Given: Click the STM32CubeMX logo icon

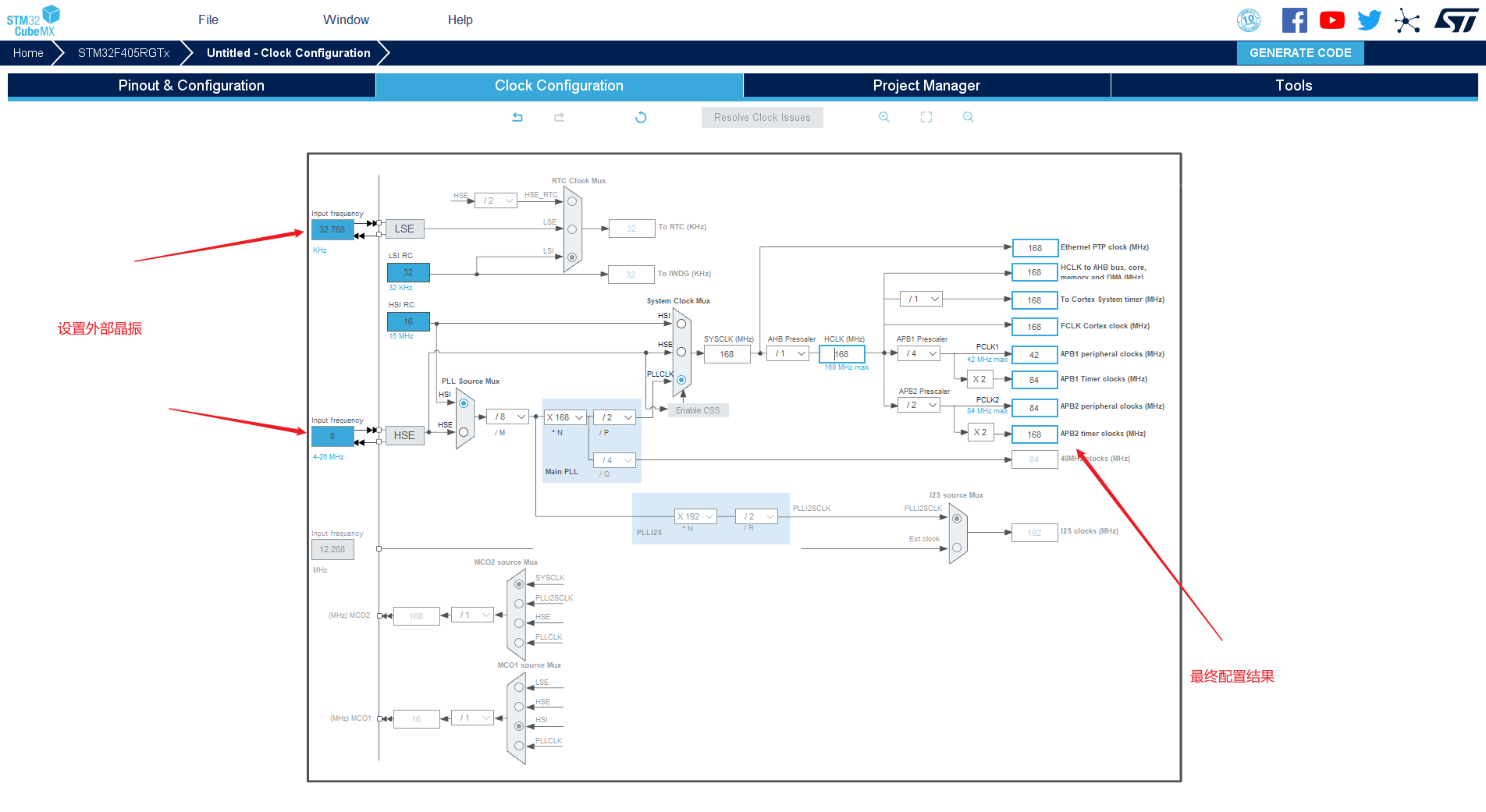Looking at the screenshot, I should coord(34,20).
